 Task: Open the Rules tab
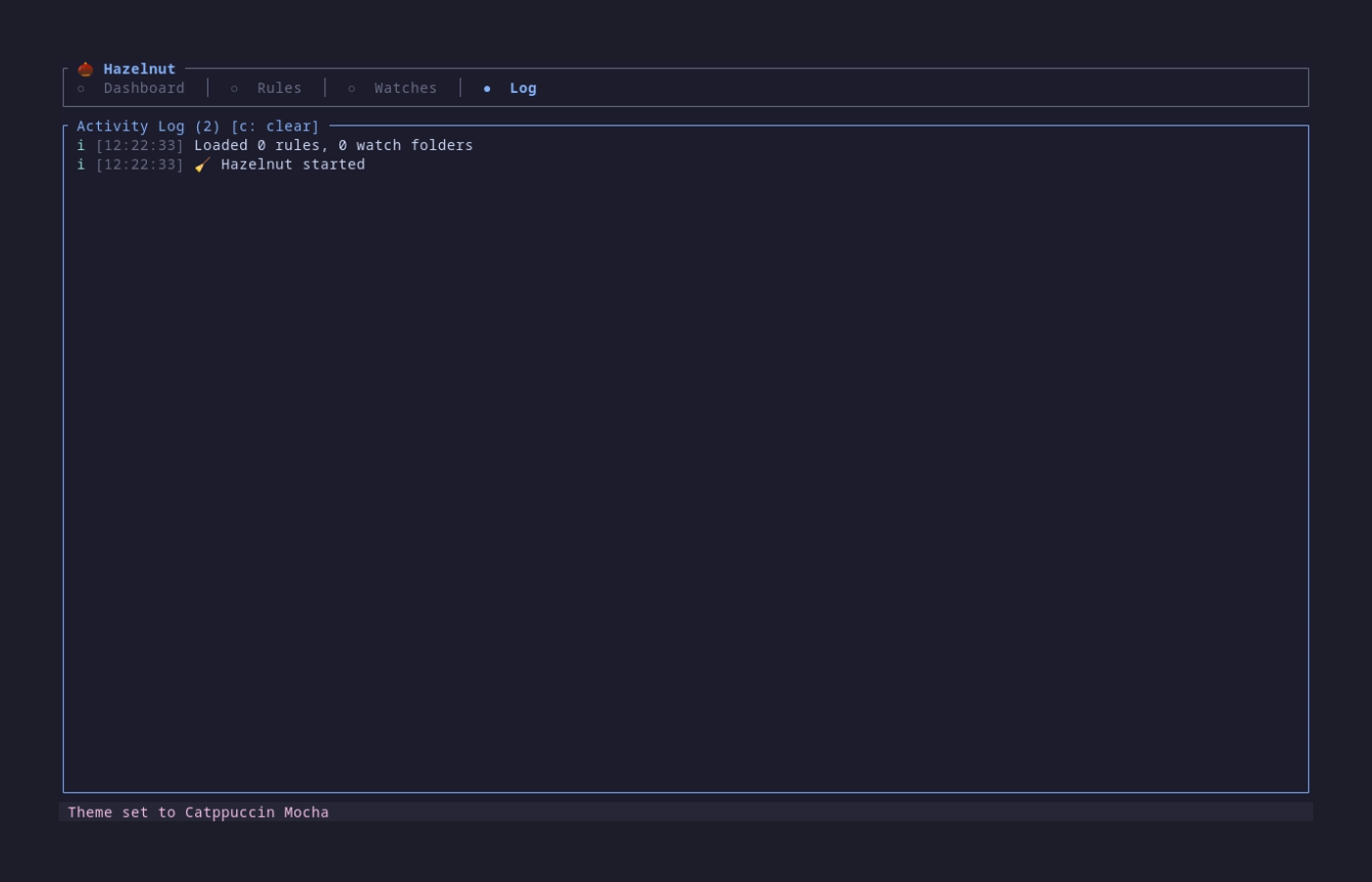[279, 88]
